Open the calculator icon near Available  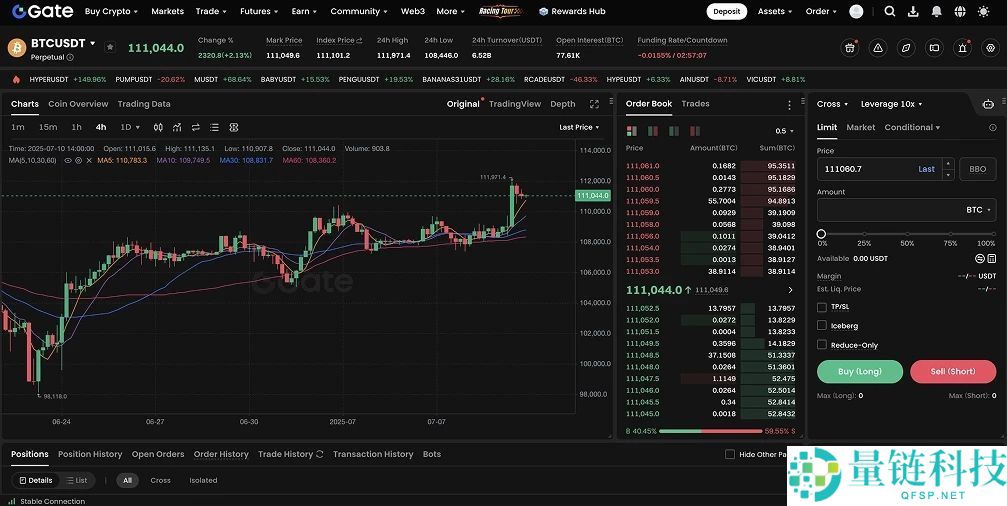(x=992, y=258)
